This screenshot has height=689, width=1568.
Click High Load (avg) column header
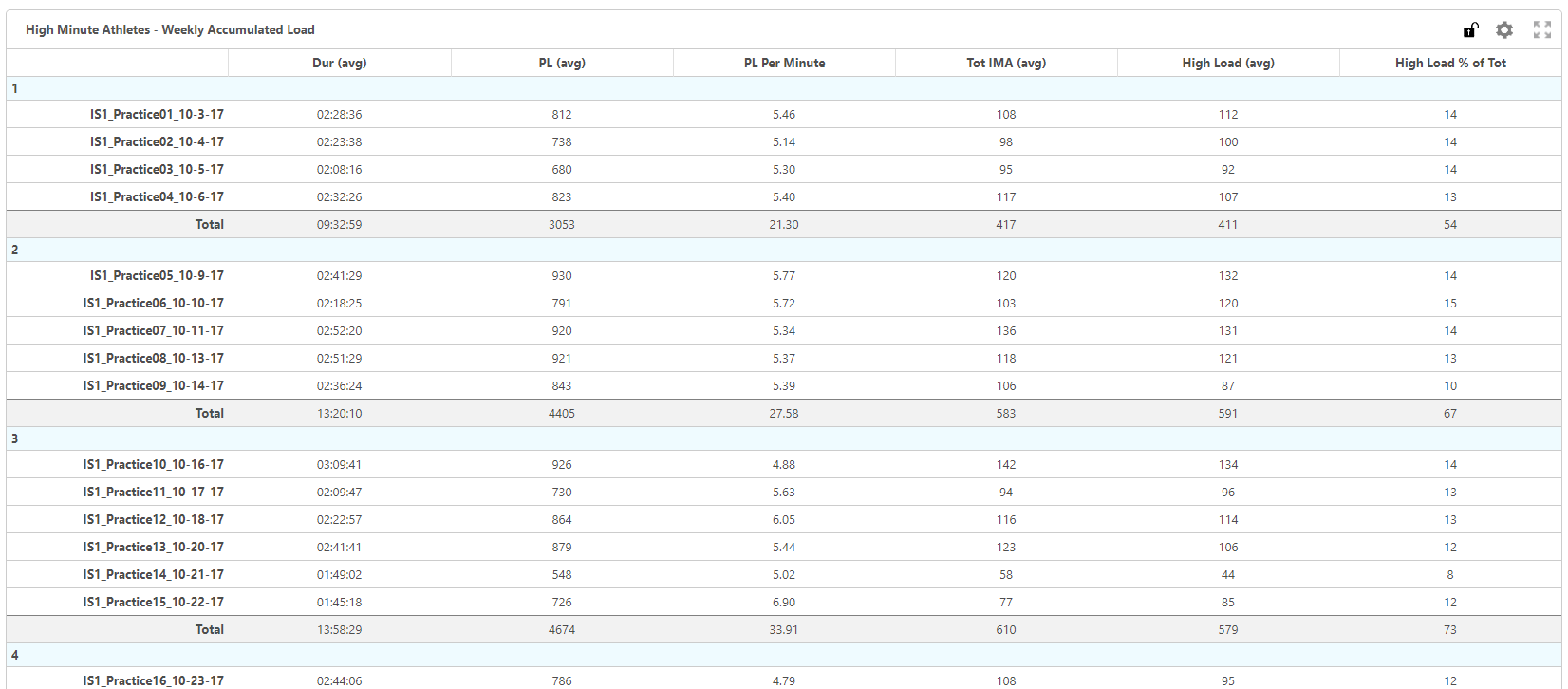(1228, 63)
